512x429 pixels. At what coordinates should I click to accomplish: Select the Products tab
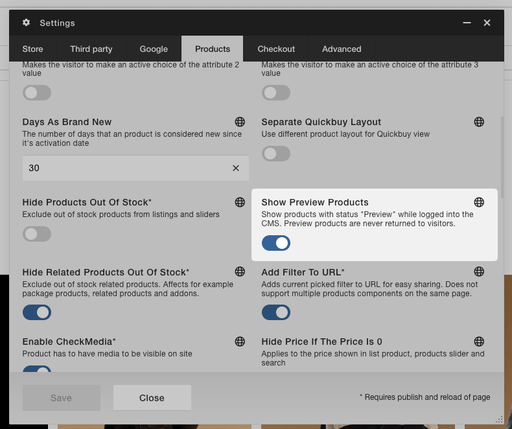pos(212,49)
